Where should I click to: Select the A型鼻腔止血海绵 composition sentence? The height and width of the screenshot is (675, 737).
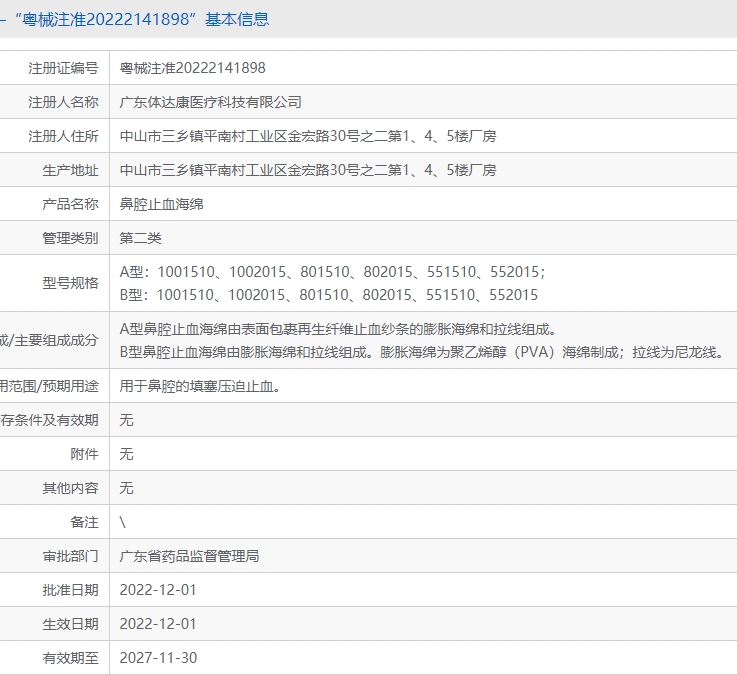pos(338,329)
